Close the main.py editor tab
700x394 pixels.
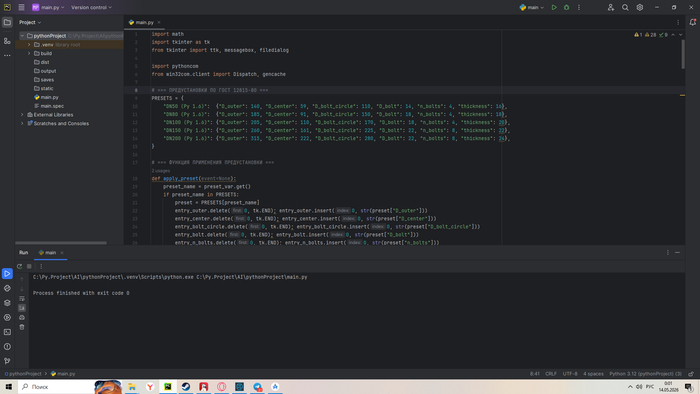(159, 22)
